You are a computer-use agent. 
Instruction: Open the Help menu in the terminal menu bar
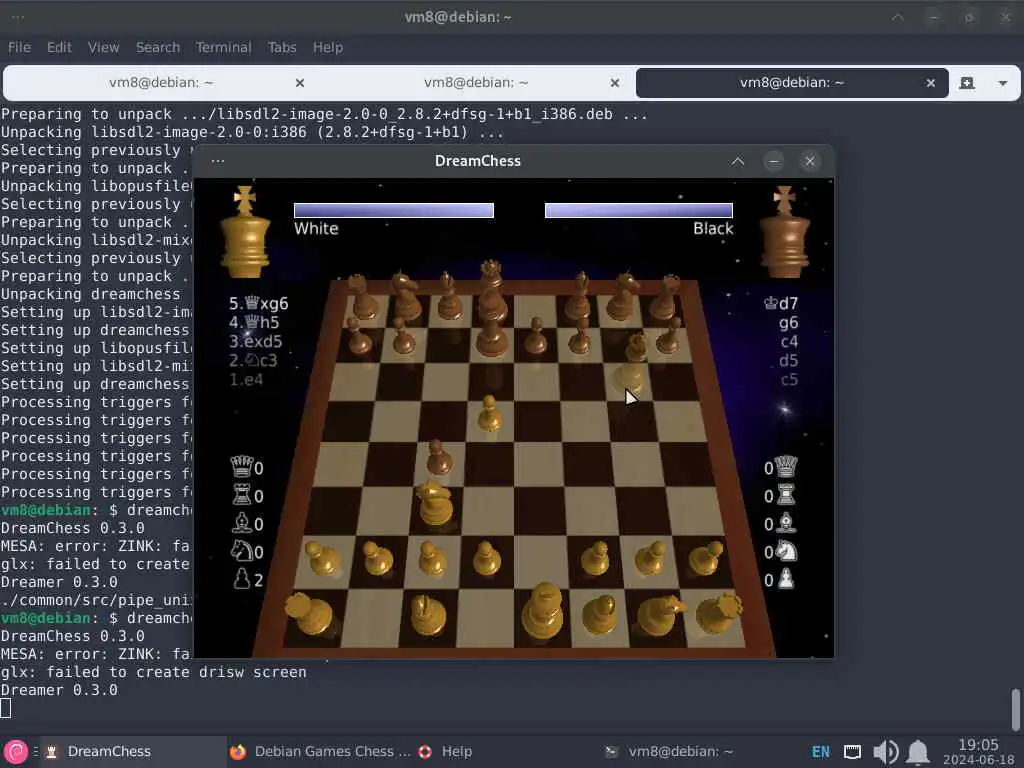pyautogui.click(x=327, y=47)
